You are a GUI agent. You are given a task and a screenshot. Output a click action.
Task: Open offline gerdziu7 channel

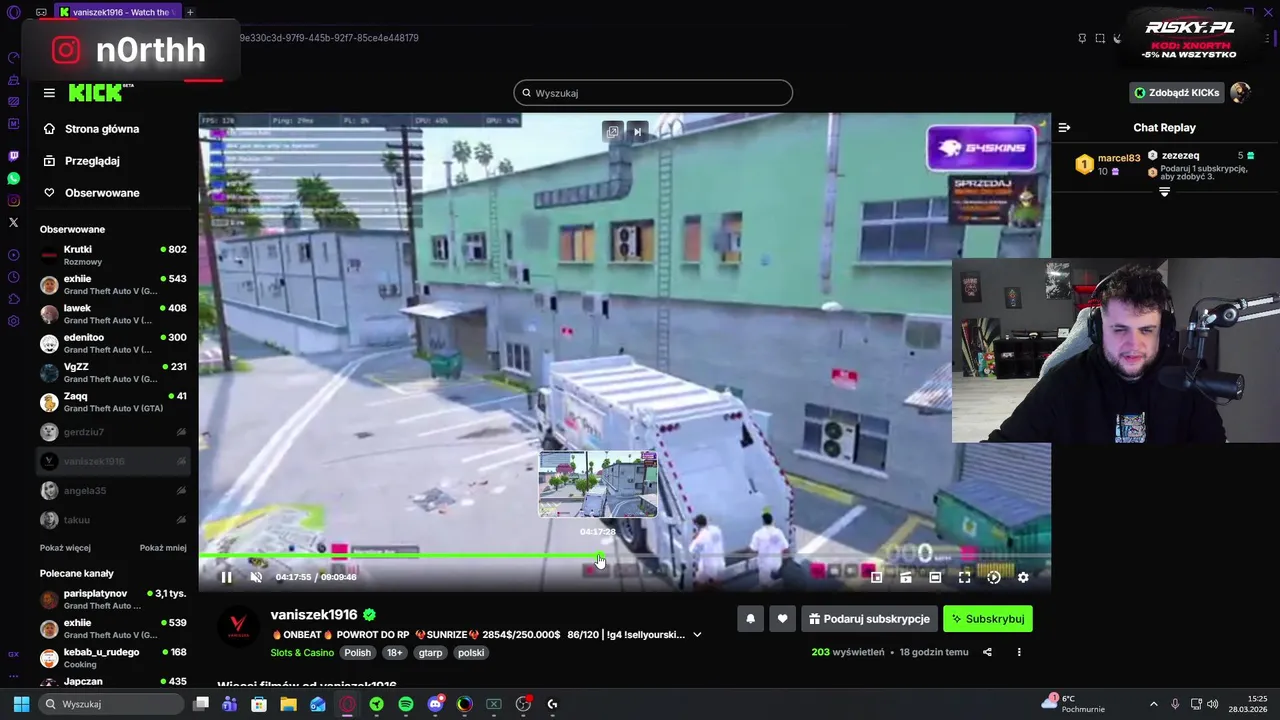113,432
